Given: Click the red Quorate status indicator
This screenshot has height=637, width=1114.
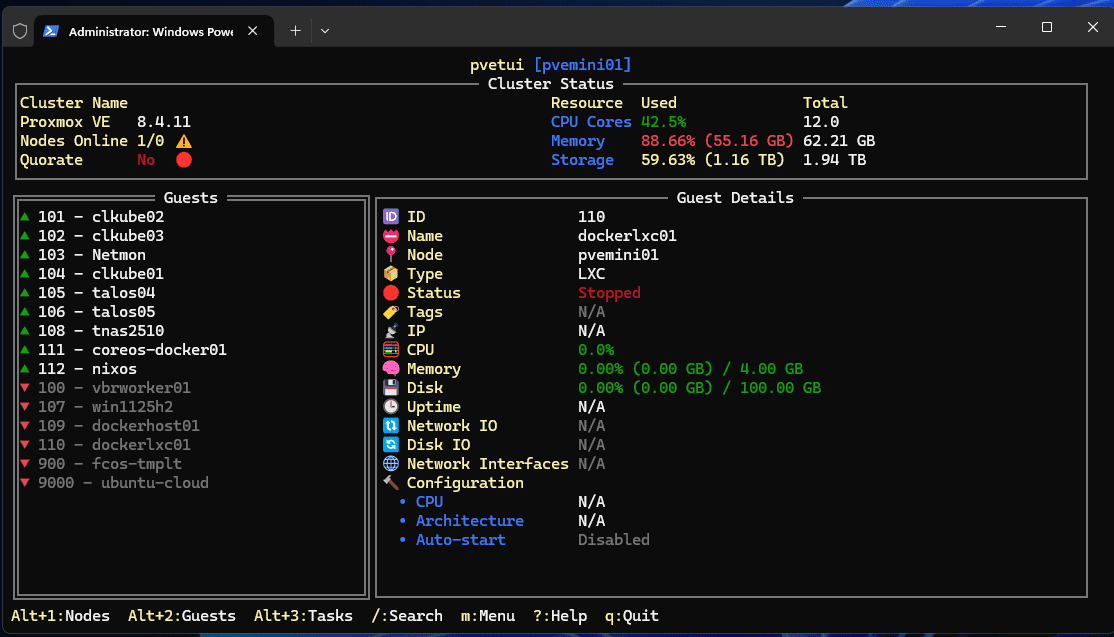Looking at the screenshot, I should (x=184, y=160).
